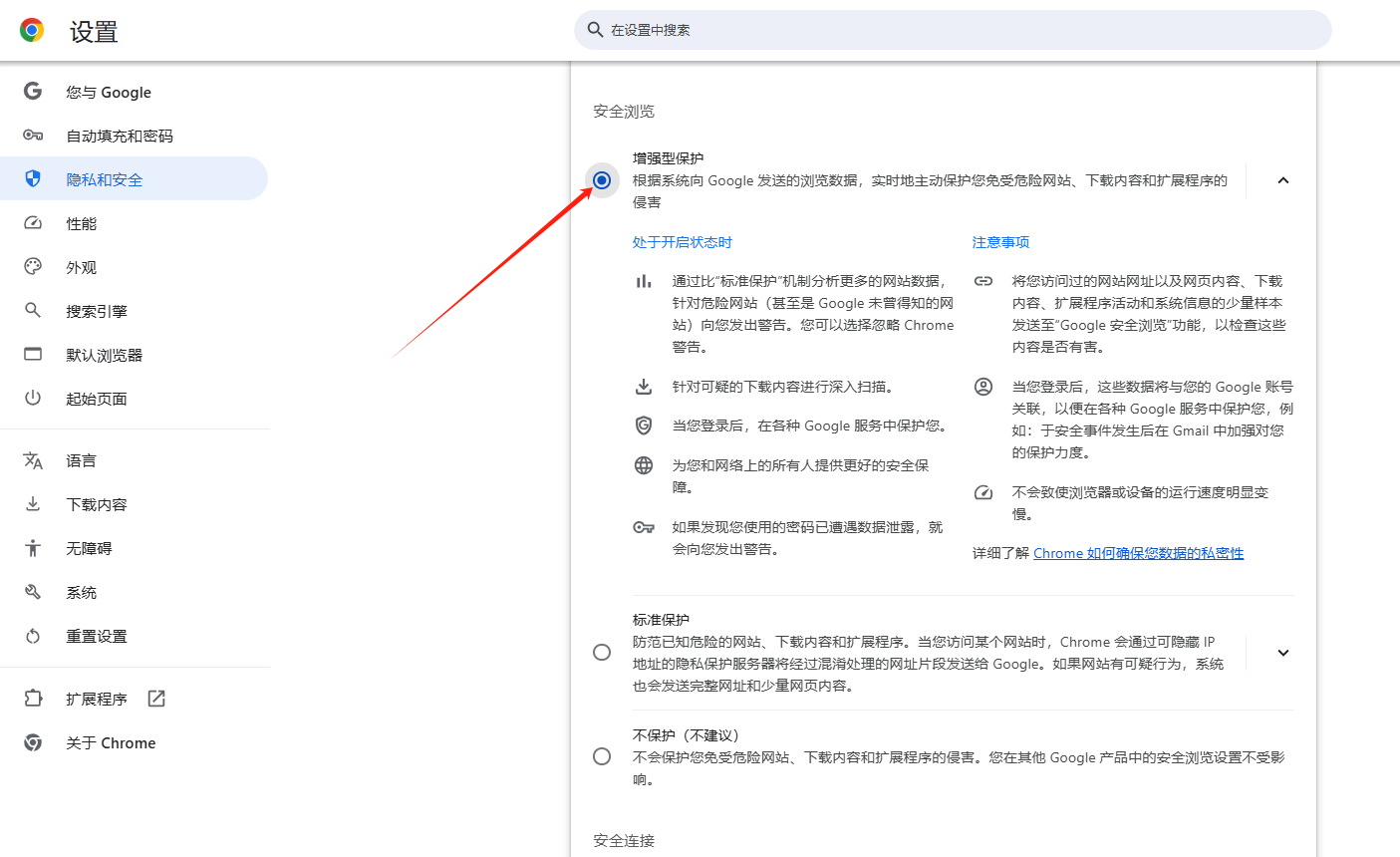Click the Google G icon in sidebar
Screen dimensions: 1400x857
pos(33,92)
